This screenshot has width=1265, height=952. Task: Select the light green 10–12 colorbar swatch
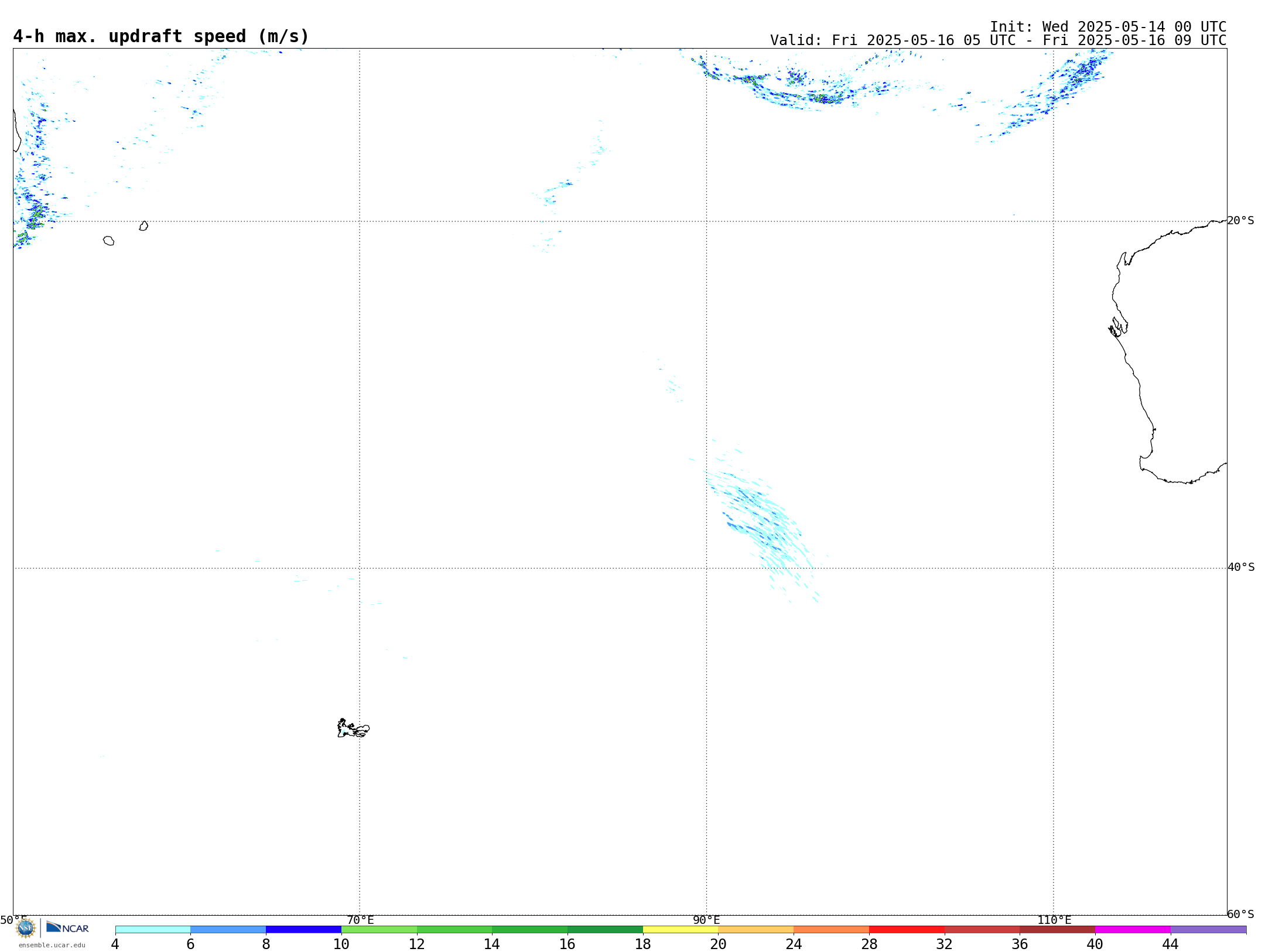(379, 929)
